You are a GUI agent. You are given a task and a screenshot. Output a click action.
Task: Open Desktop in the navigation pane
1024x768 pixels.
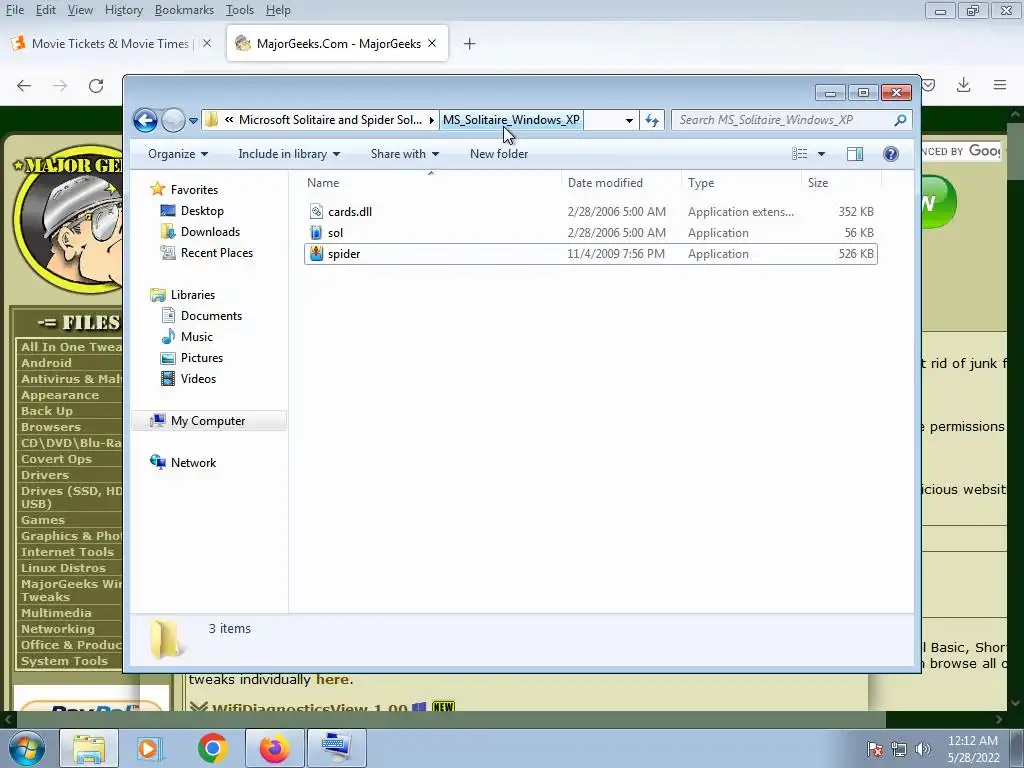pyautogui.click(x=202, y=211)
